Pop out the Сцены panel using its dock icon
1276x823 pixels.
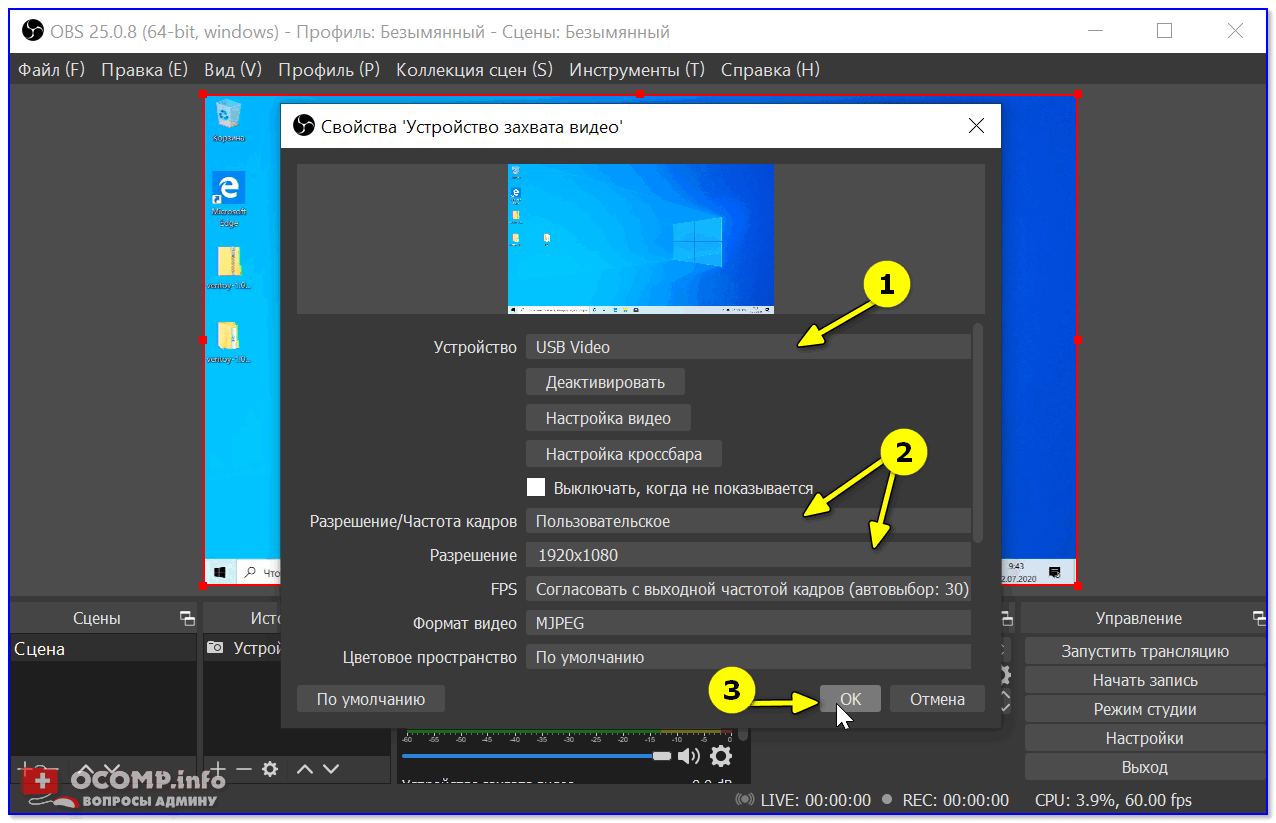tap(186, 618)
